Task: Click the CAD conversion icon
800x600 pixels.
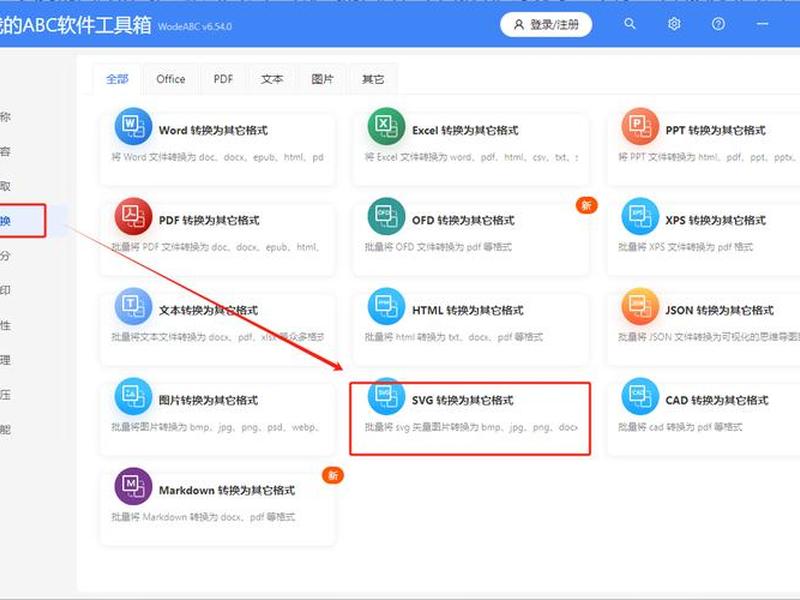Action: tap(640, 396)
